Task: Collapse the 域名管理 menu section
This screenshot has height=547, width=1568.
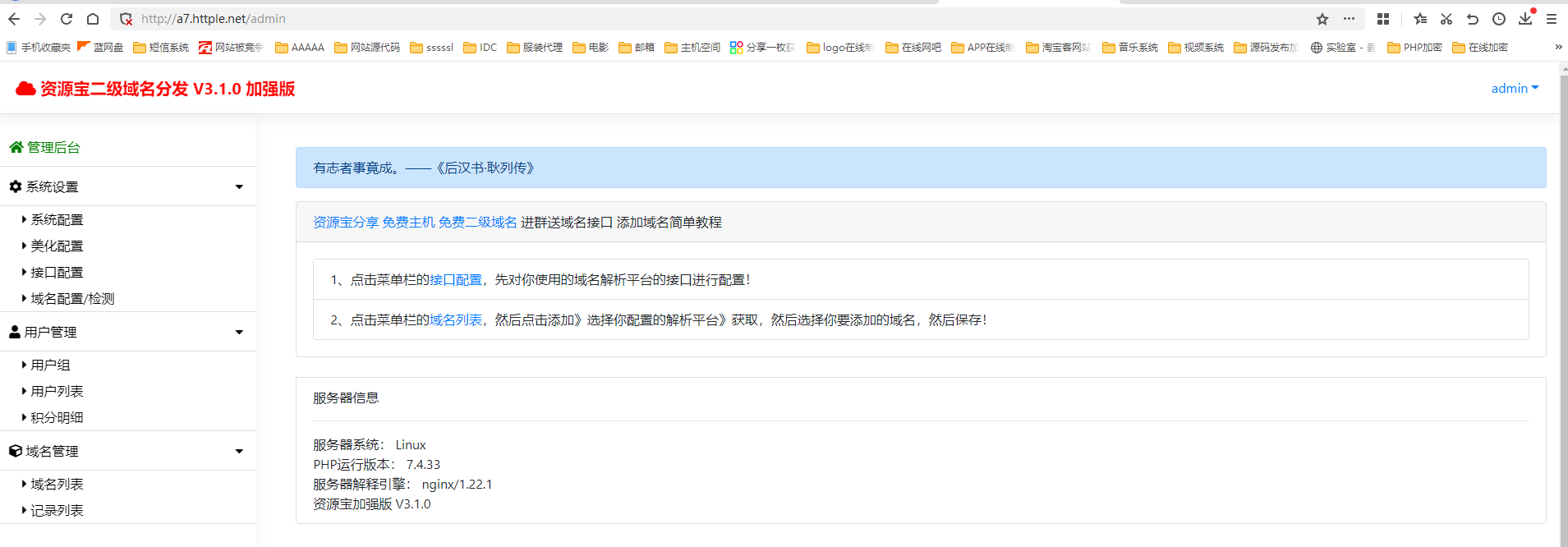Action: (x=128, y=451)
